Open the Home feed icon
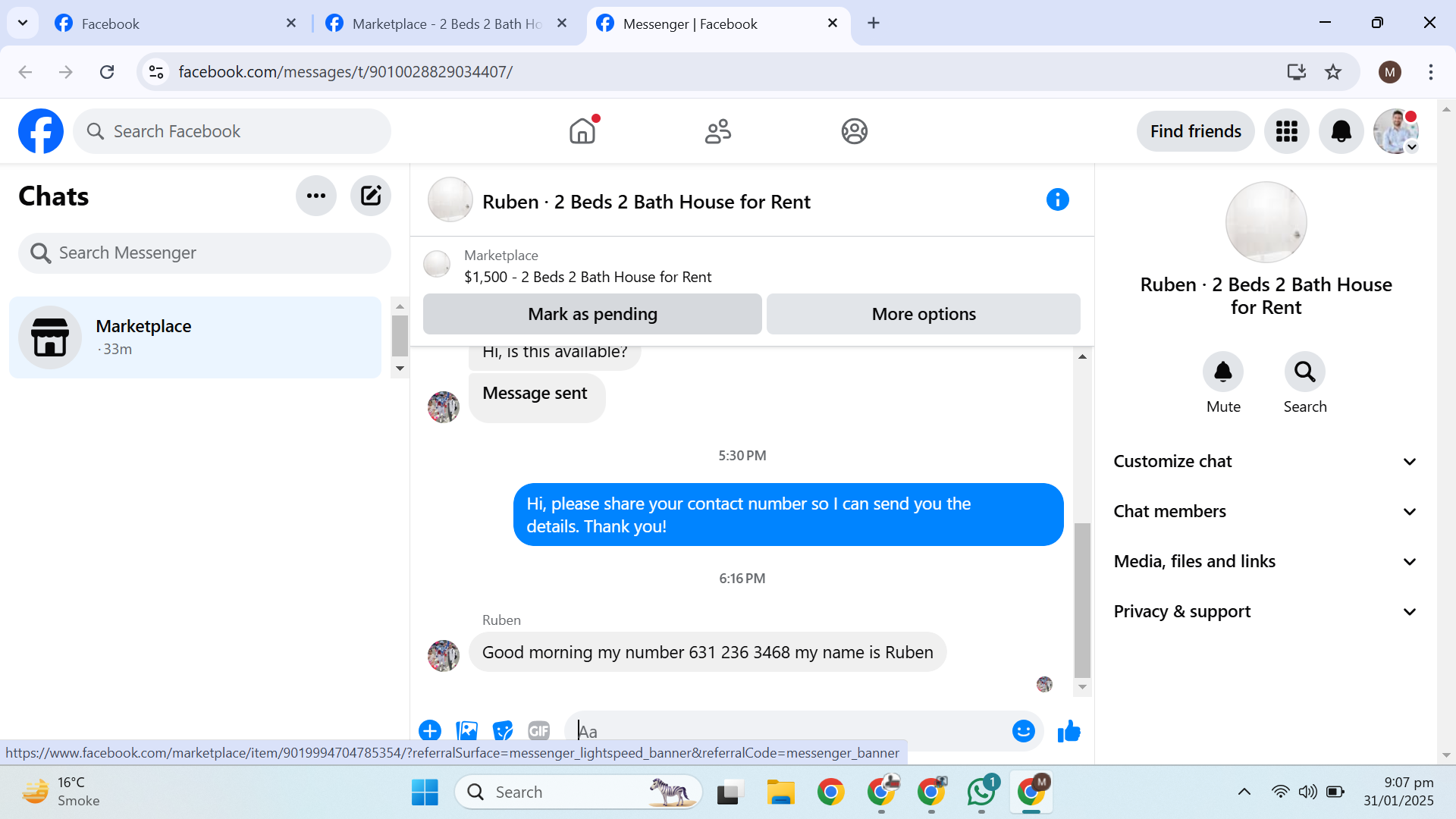Image resolution: width=1456 pixels, height=819 pixels. click(x=582, y=131)
